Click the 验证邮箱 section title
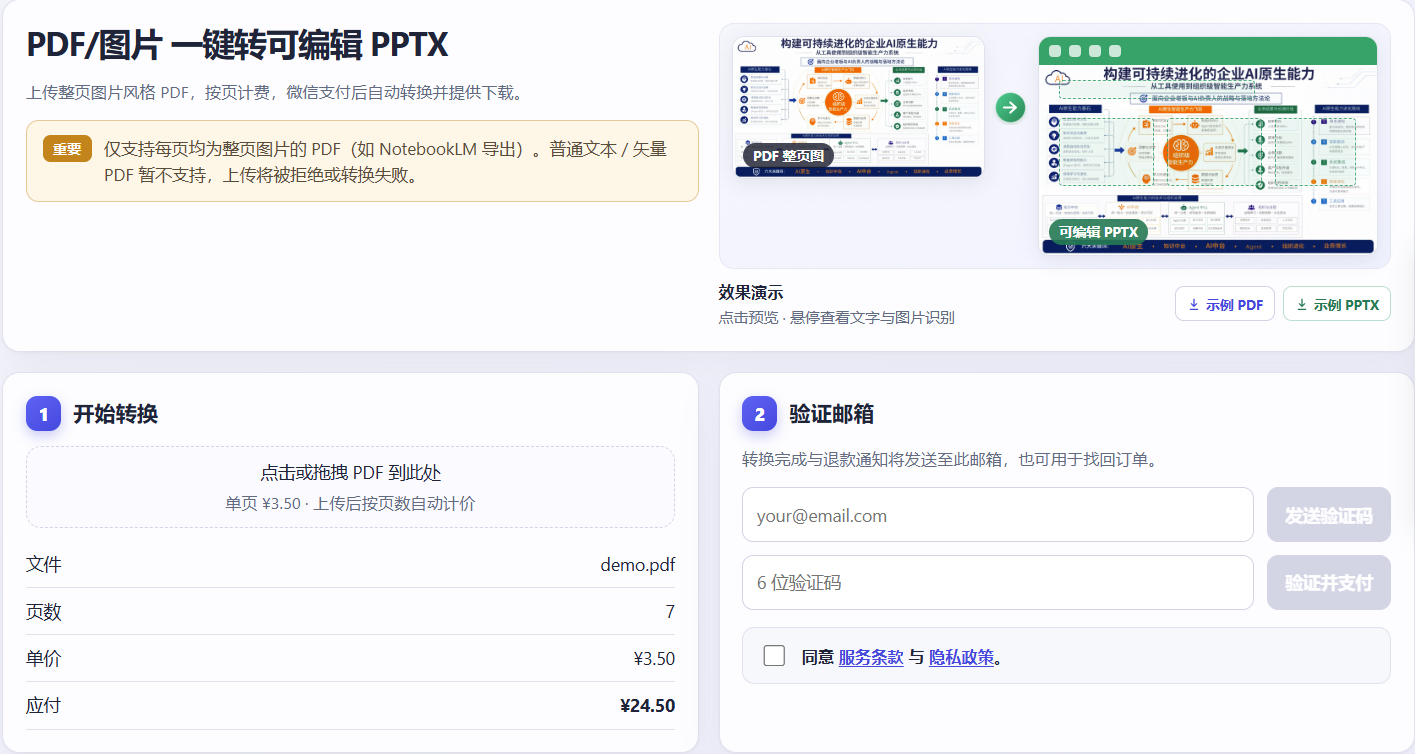Image resolution: width=1415 pixels, height=754 pixels. (x=831, y=414)
